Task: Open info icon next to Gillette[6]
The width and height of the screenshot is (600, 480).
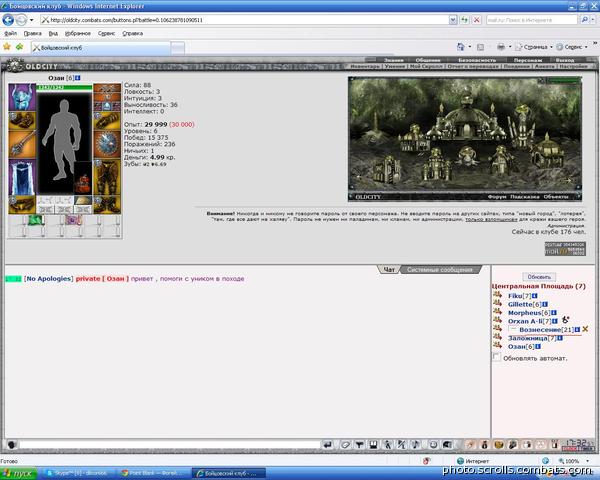Action: [545, 304]
